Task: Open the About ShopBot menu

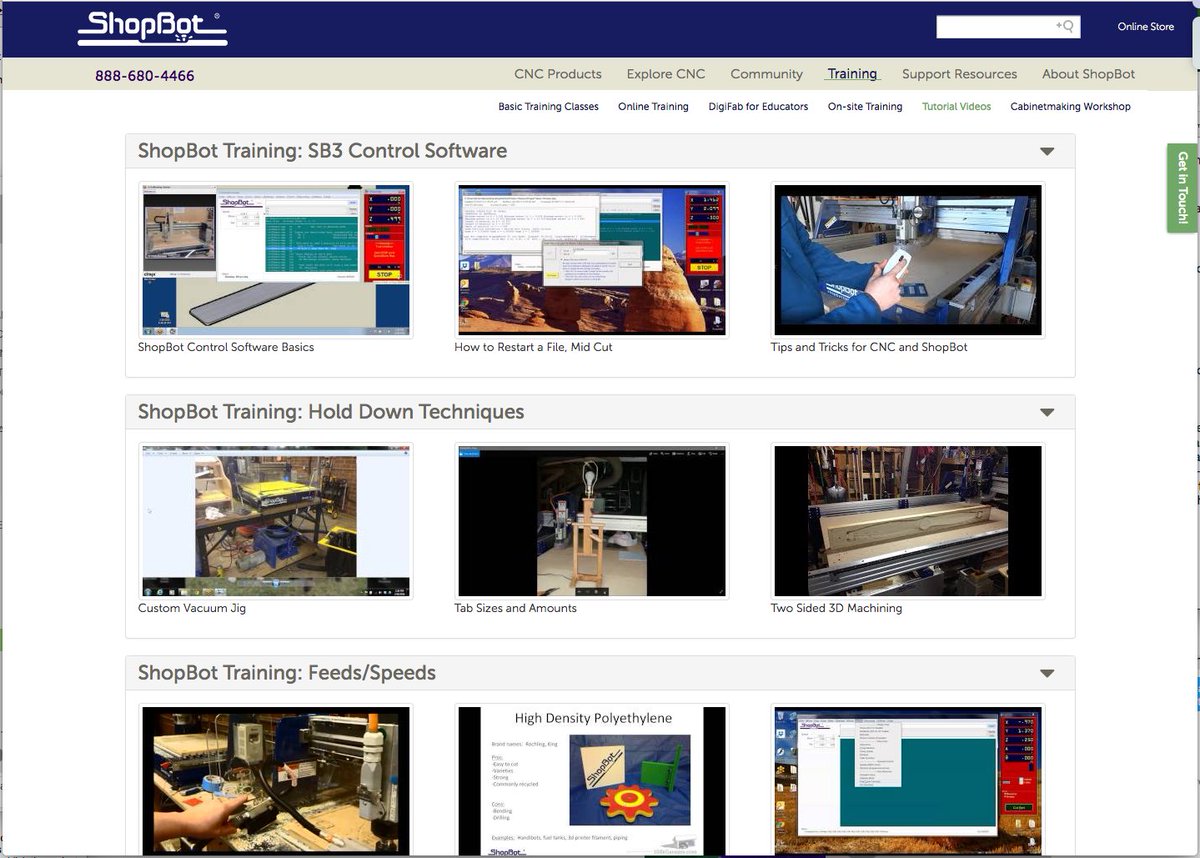Action: point(1088,74)
